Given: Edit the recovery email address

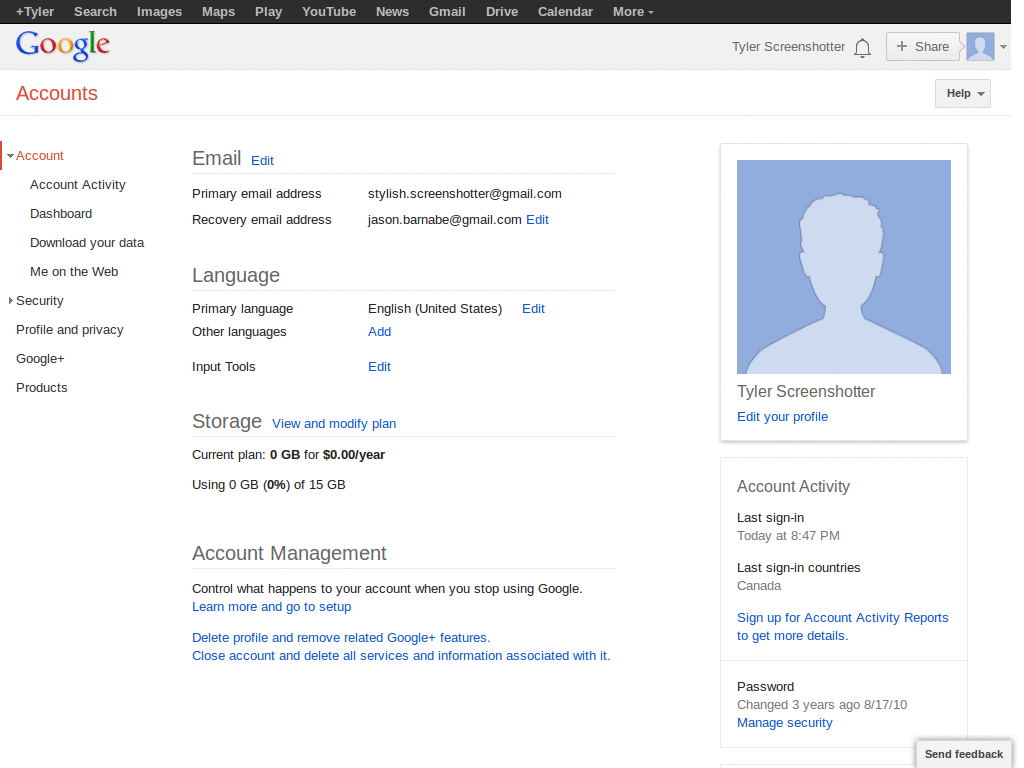Looking at the screenshot, I should (x=537, y=220).
